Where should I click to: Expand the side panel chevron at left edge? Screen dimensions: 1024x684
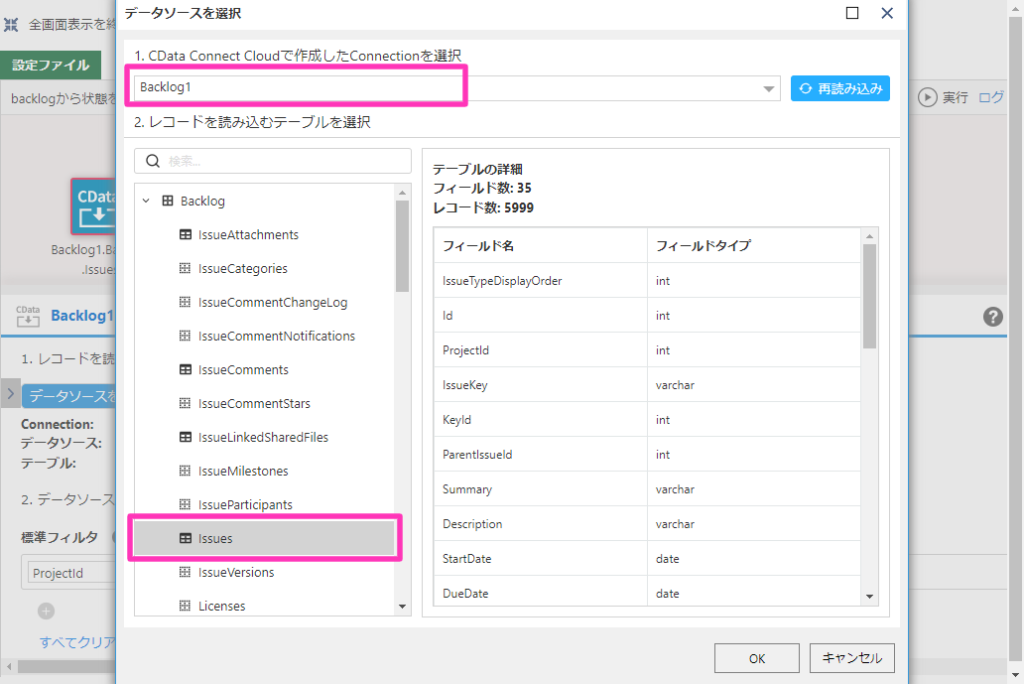click(10, 393)
